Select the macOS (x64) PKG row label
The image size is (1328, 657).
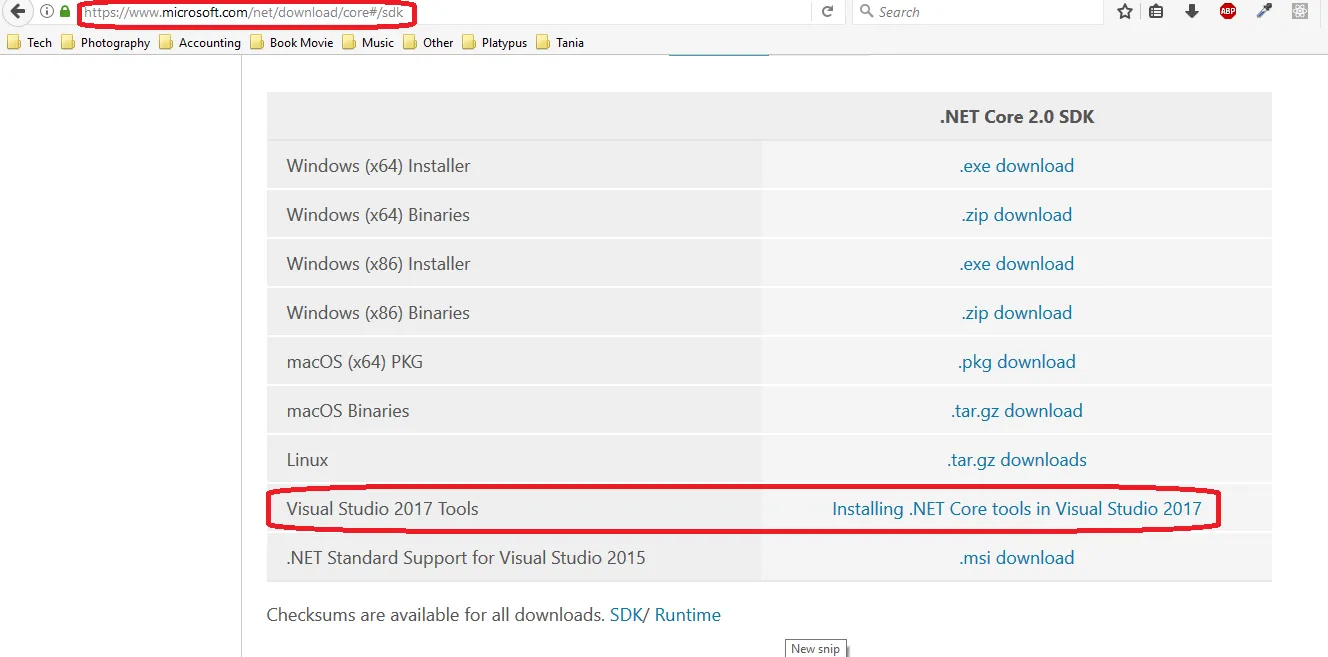click(354, 362)
